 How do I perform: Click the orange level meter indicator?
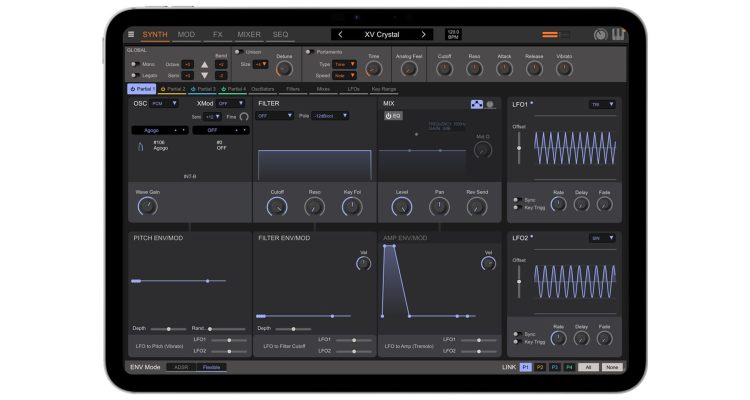pyautogui.click(x=550, y=34)
